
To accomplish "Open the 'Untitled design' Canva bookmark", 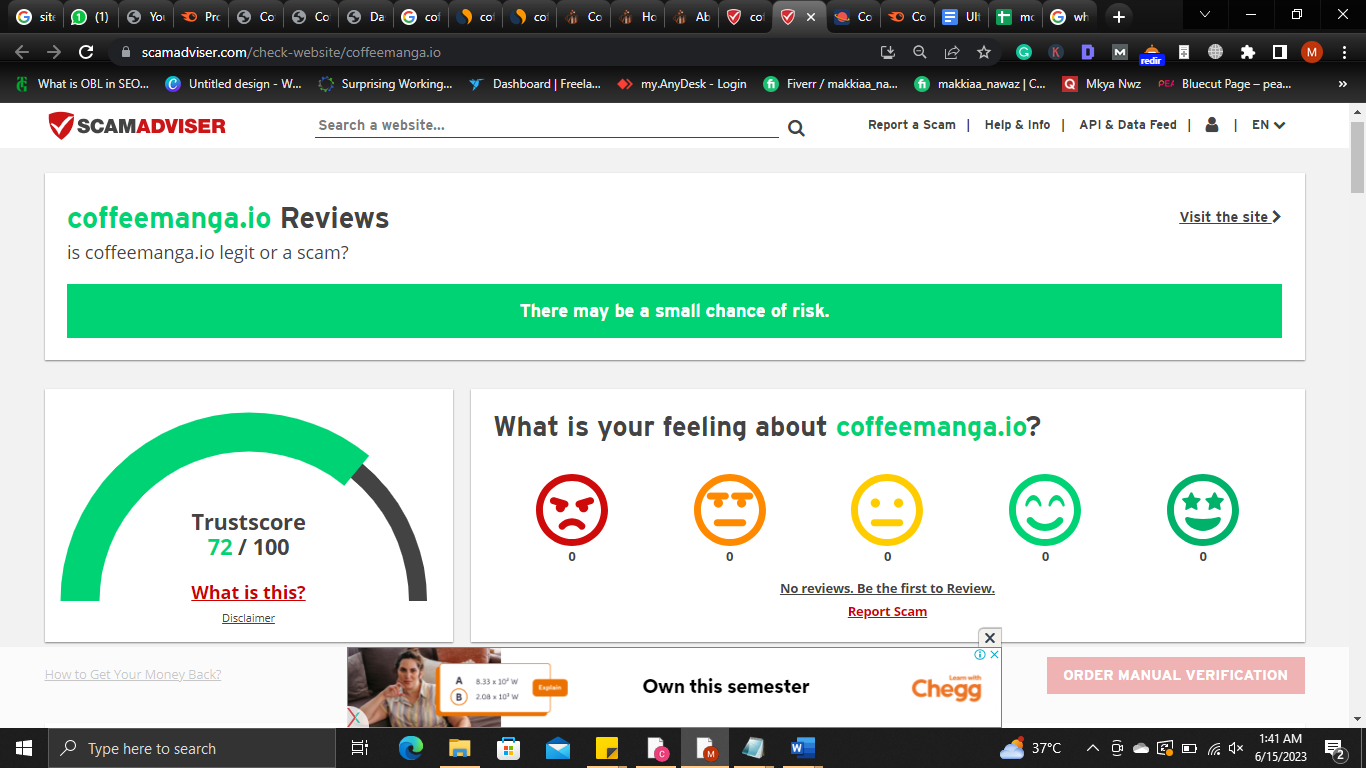I will [x=233, y=85].
